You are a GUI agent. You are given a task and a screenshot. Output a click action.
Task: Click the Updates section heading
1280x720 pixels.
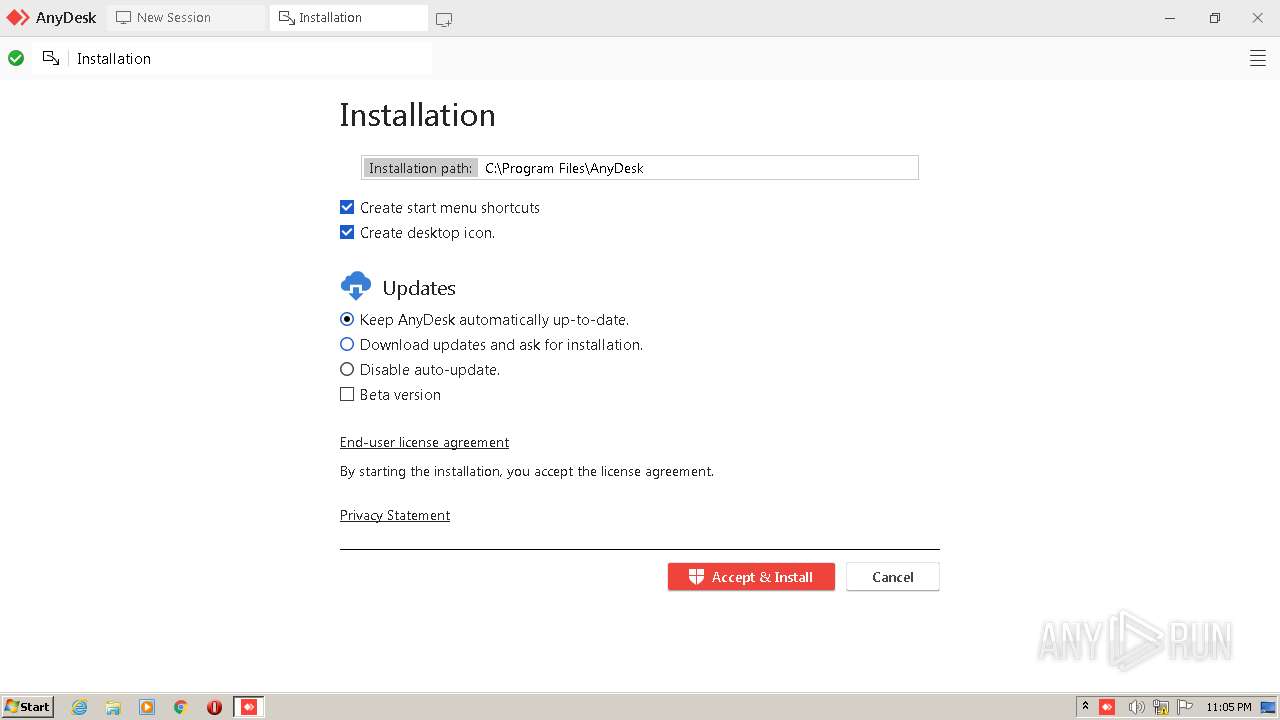[x=419, y=288]
